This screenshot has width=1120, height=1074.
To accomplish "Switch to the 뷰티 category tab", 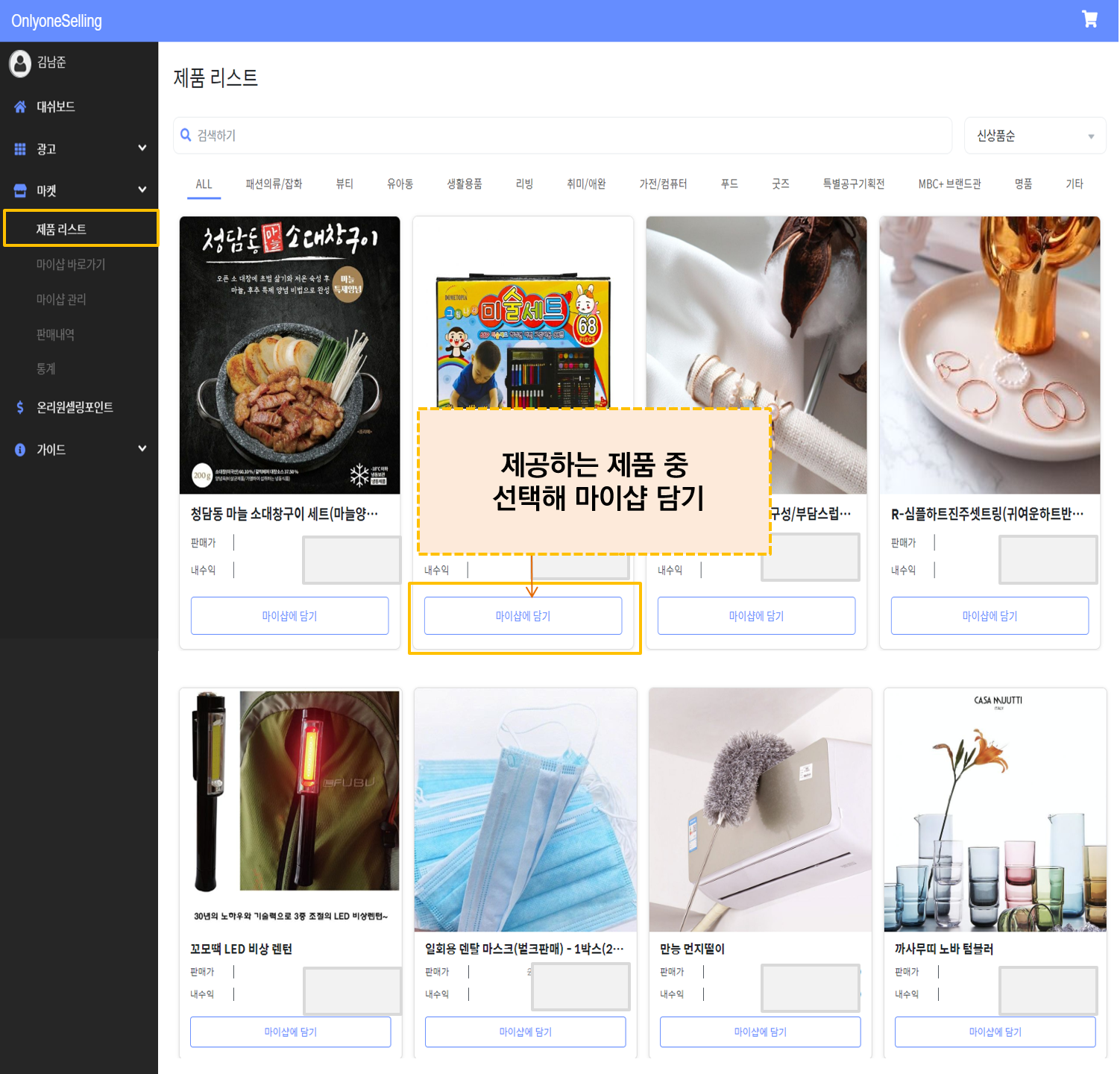I will pyautogui.click(x=345, y=183).
